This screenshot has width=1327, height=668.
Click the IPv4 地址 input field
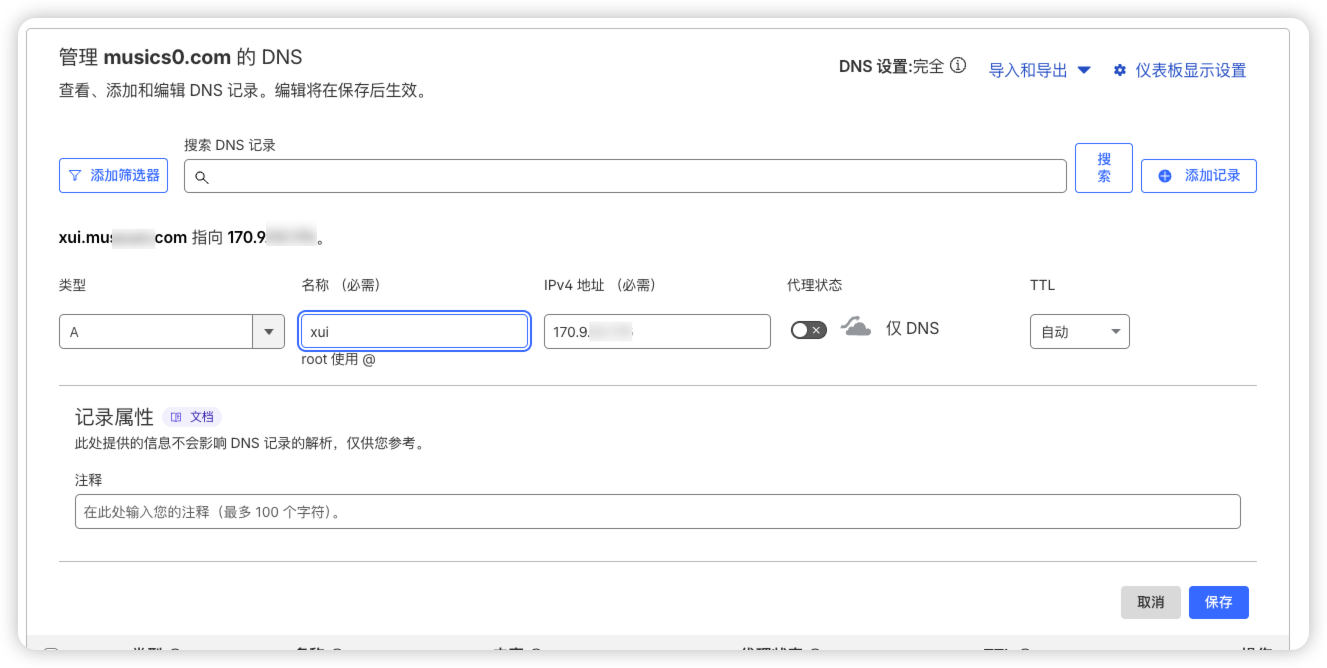pyautogui.click(x=656, y=332)
